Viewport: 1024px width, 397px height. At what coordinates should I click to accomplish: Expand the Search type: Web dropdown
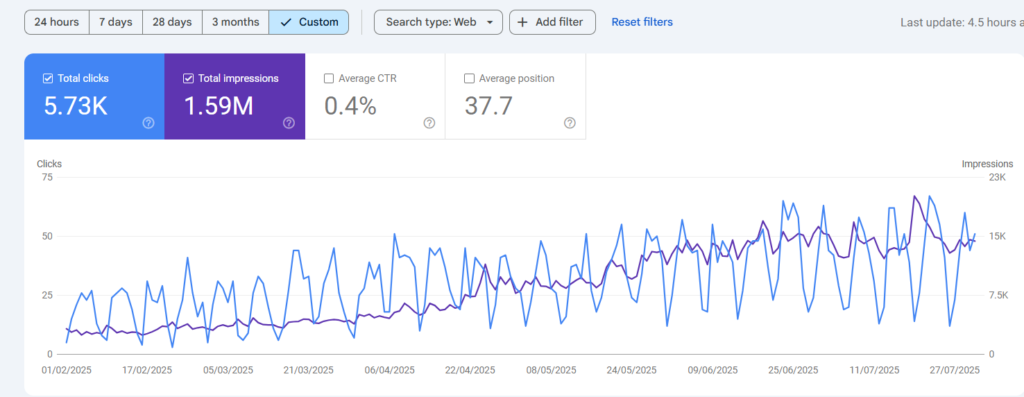438,22
